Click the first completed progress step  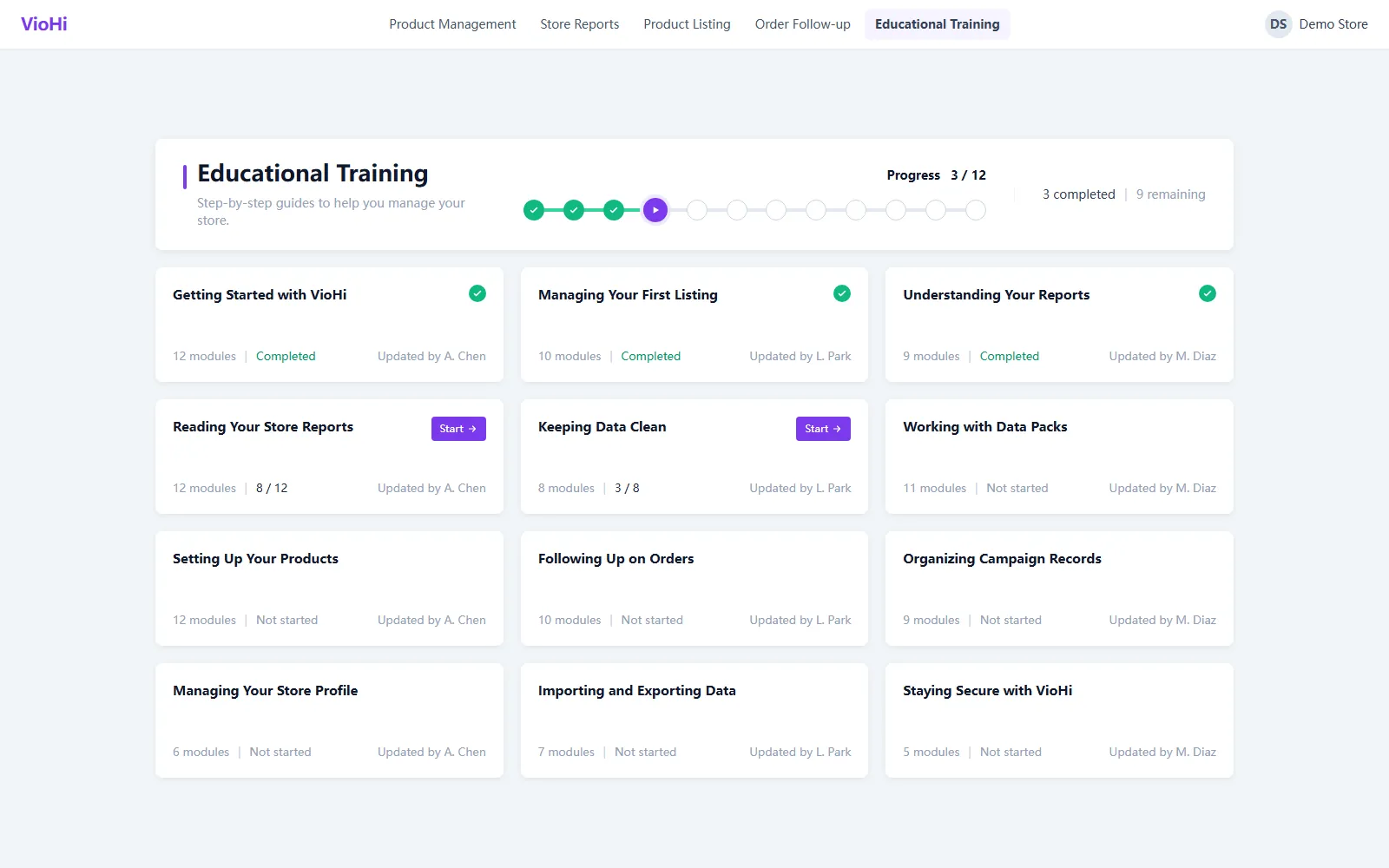(534, 210)
